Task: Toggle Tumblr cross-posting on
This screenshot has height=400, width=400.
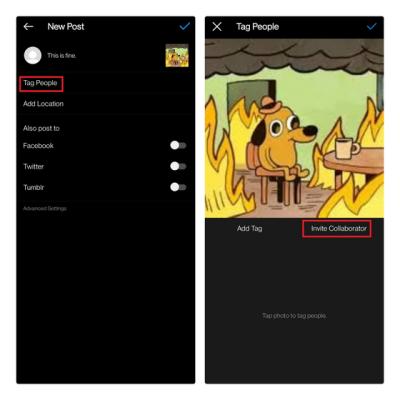Action: point(178,187)
